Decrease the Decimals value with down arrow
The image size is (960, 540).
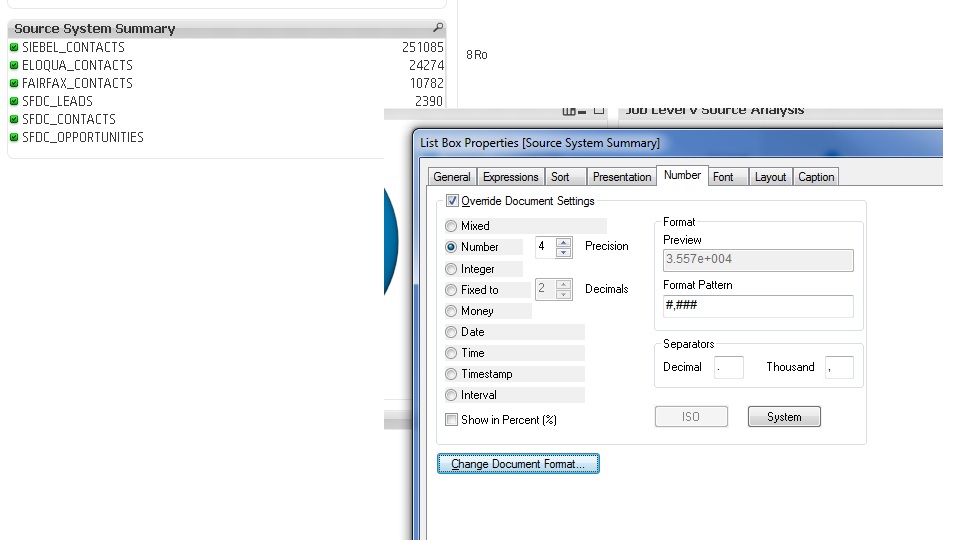(x=564, y=294)
